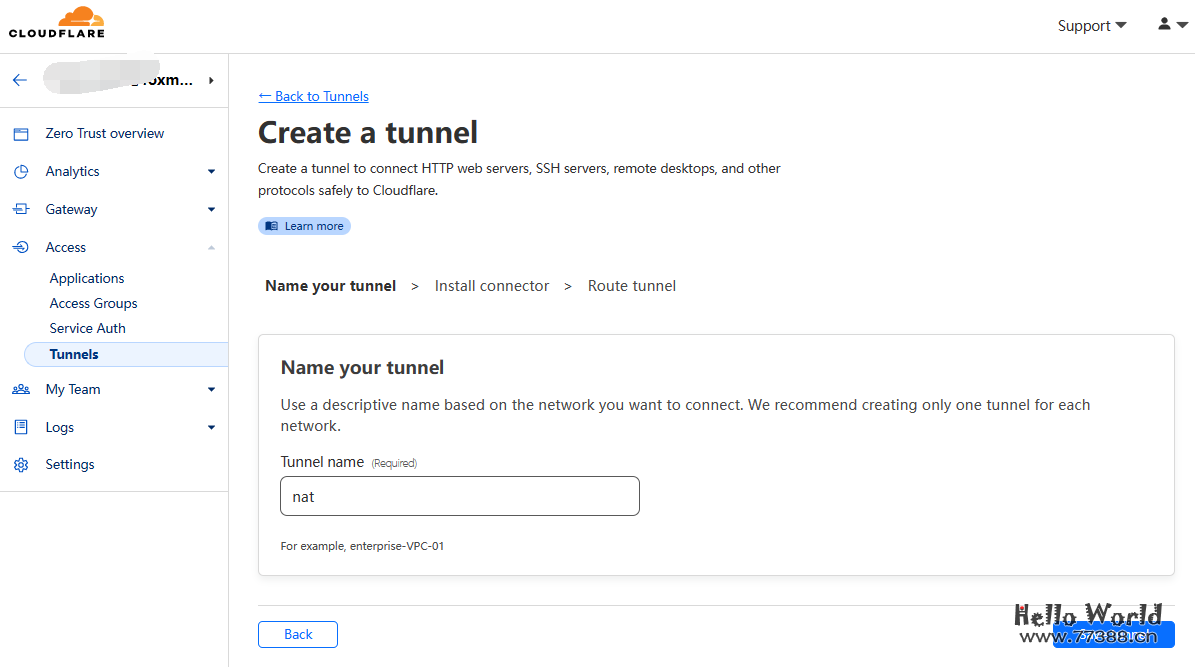Click the Zero Trust overview icon
This screenshot has width=1195, height=667.
click(21, 134)
